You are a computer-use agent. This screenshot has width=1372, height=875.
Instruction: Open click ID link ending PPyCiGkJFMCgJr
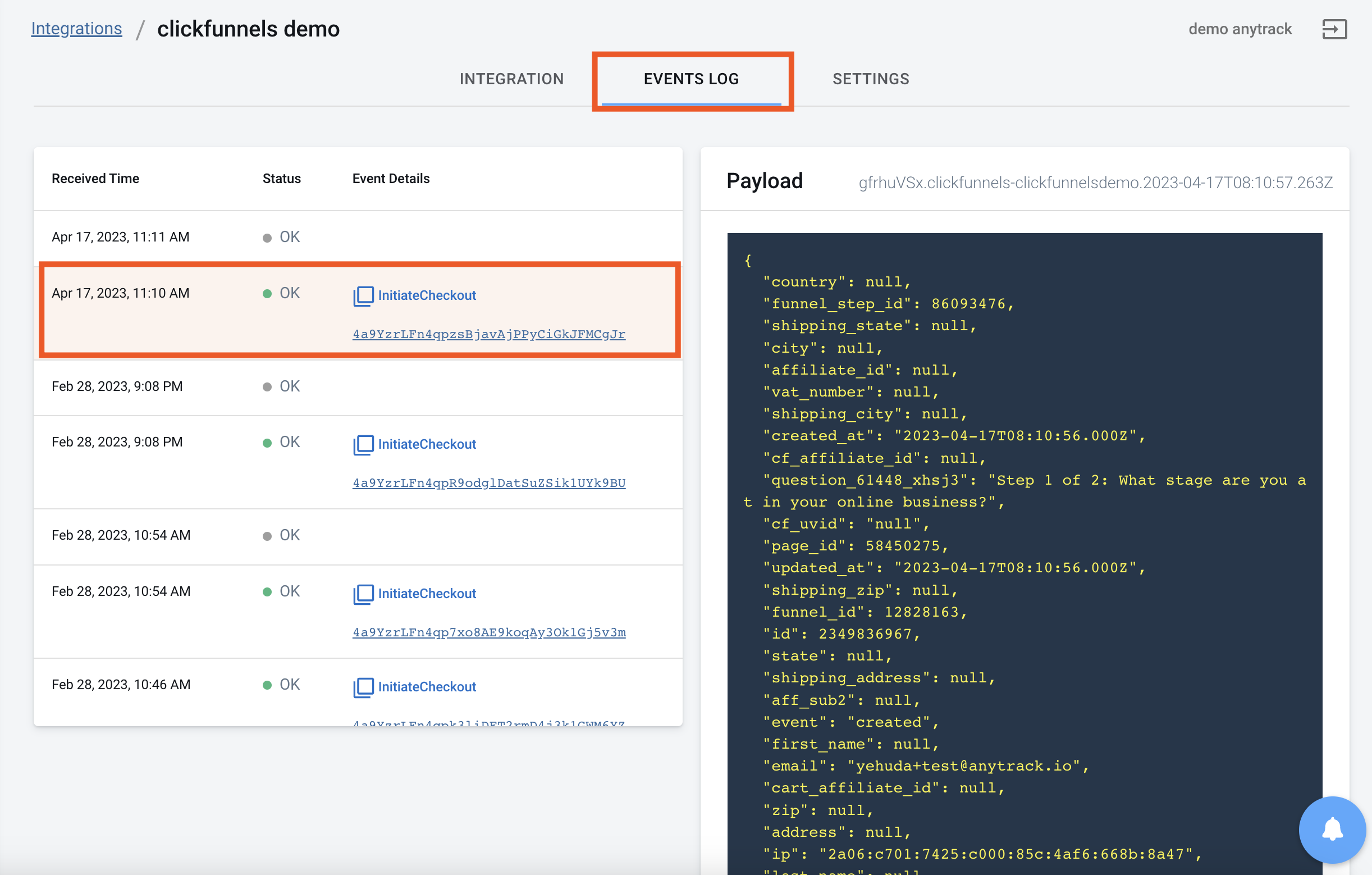click(488, 334)
